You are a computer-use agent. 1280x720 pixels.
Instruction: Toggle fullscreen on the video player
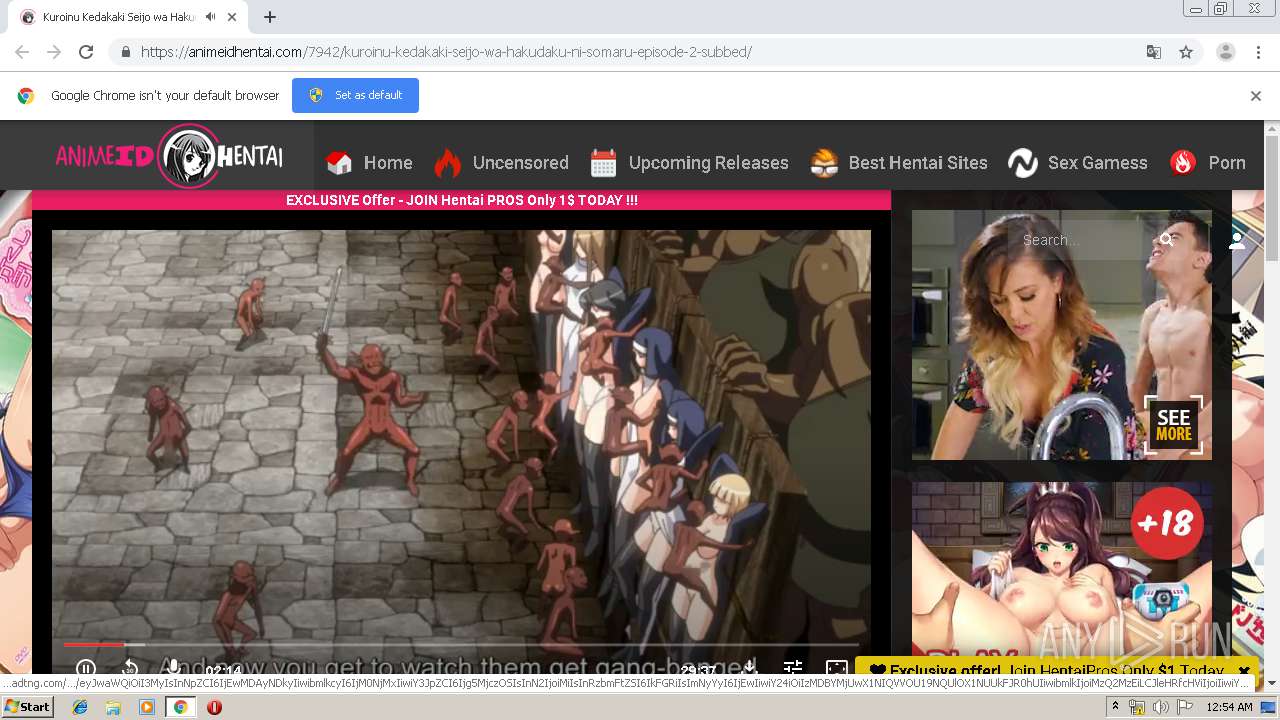[x=837, y=667]
